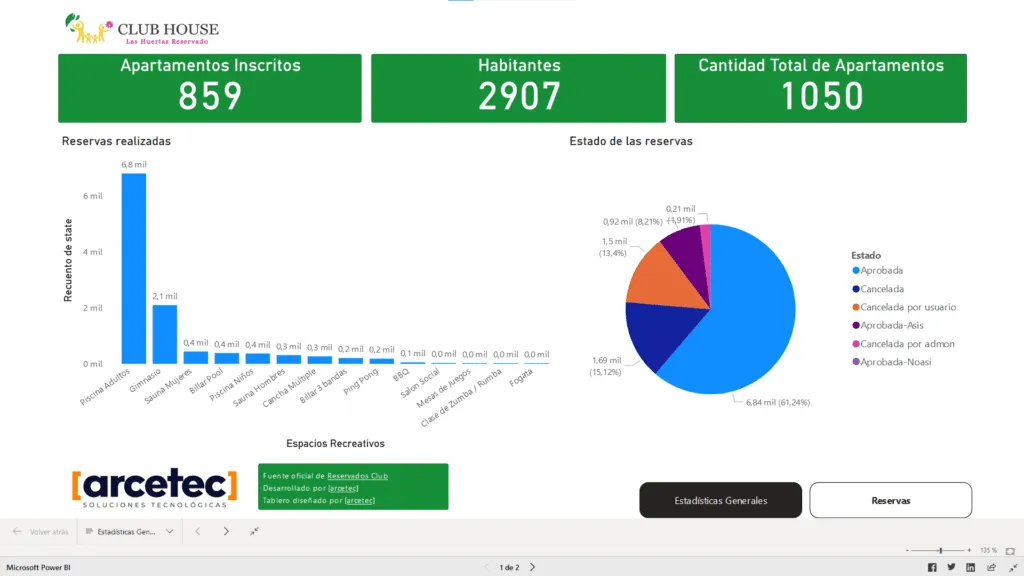Screen dimensions: 1024x576
Task: Share the report on Facebook
Action: [932, 567]
